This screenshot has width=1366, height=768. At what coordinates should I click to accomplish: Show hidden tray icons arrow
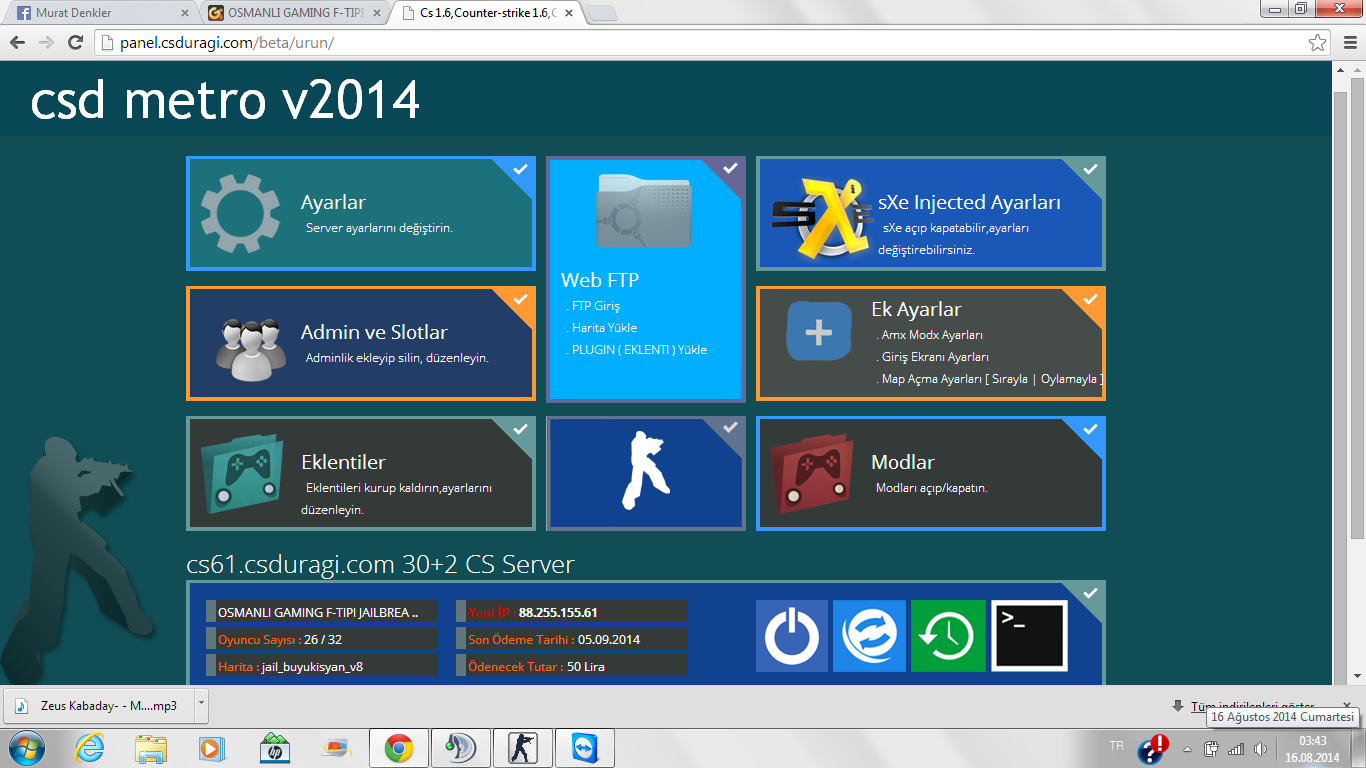[1187, 748]
